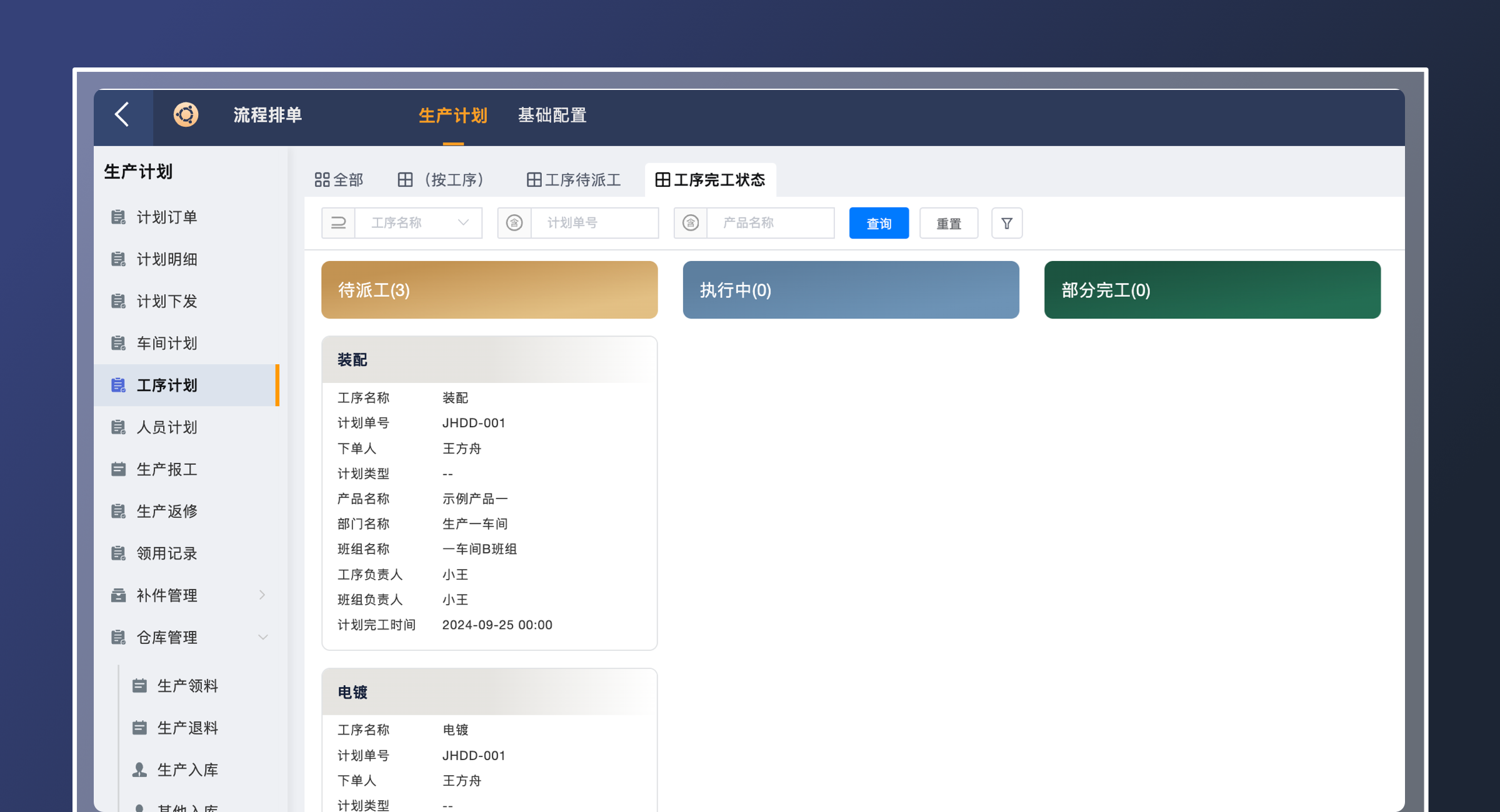Toggle the 执行中(0) status filter card
This screenshot has height=812, width=1500.
pyautogui.click(x=851, y=290)
